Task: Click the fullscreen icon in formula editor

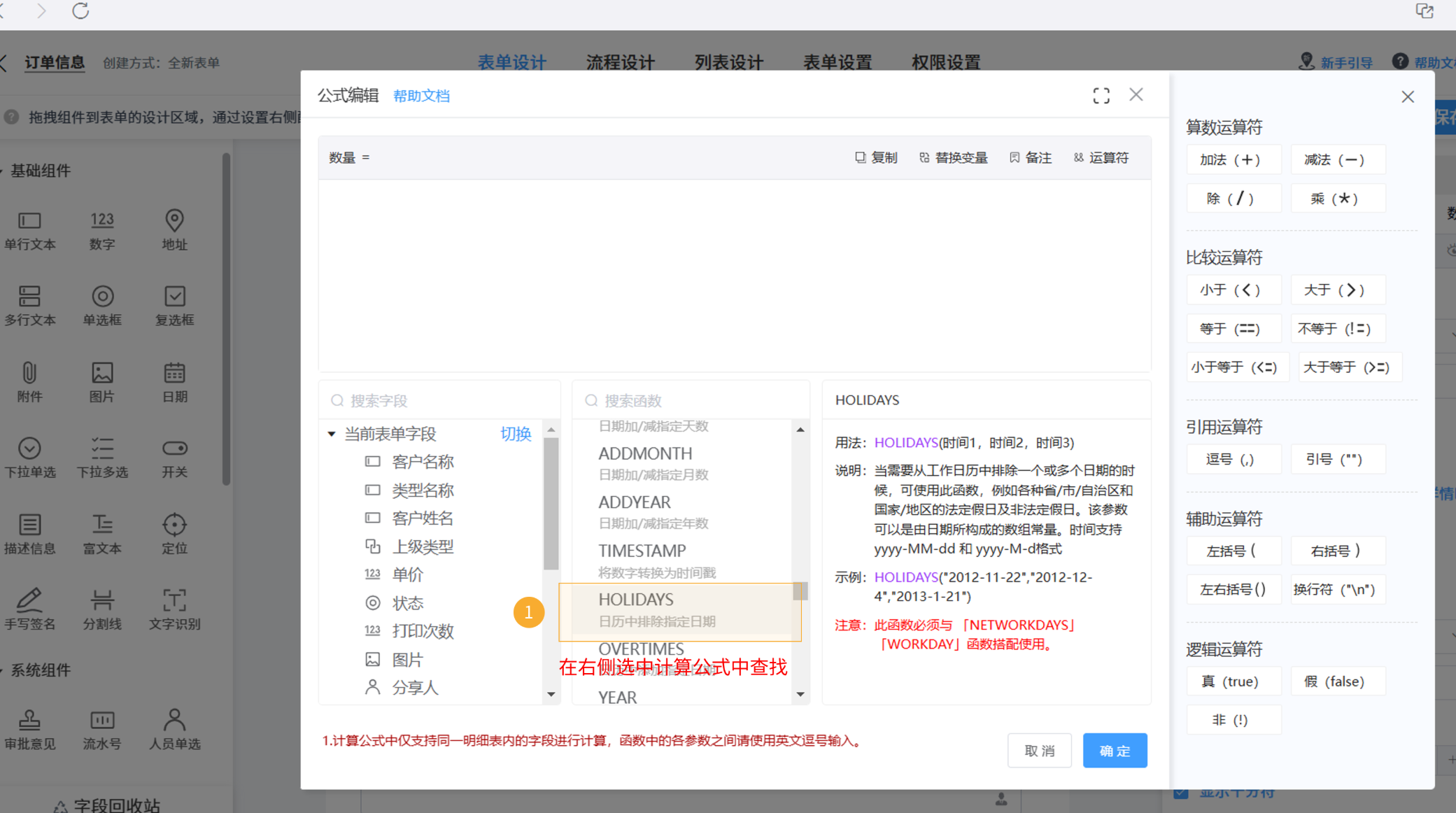Action: coord(1101,95)
